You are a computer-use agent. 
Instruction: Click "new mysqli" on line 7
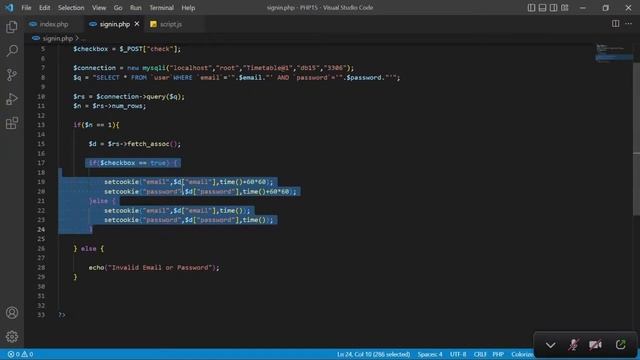tap(146, 68)
